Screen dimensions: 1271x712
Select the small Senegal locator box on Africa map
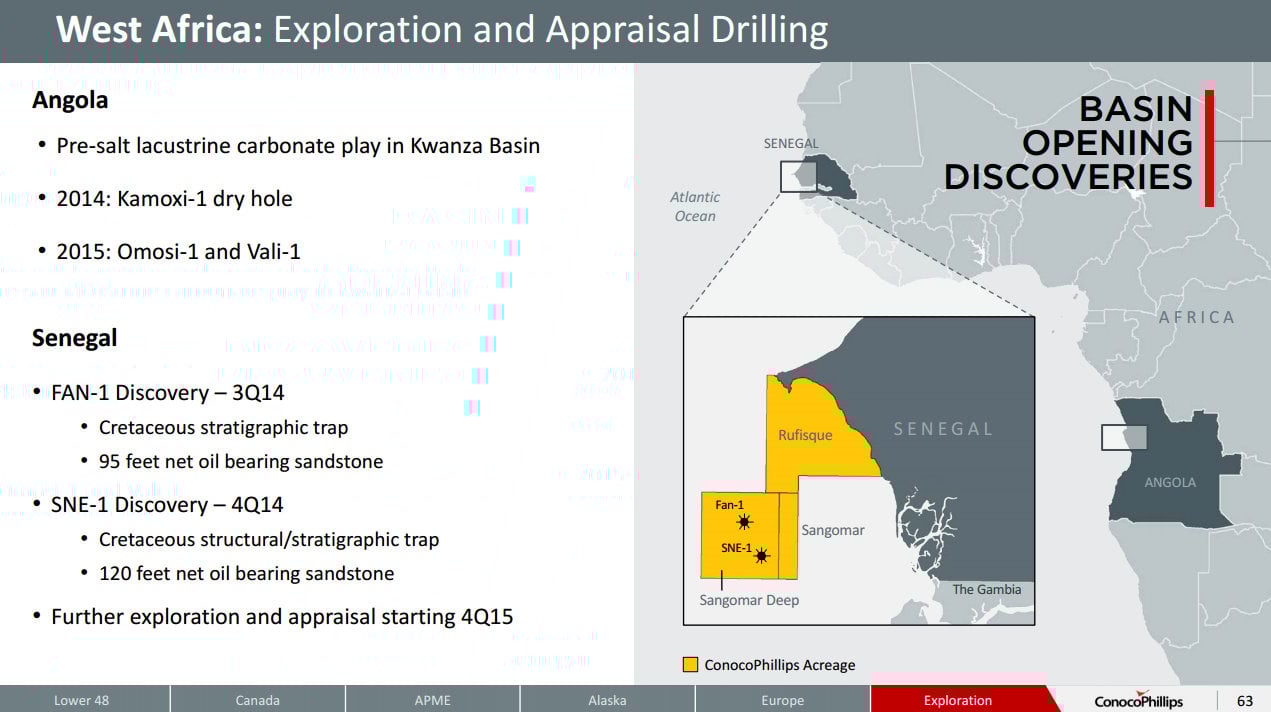[798, 176]
